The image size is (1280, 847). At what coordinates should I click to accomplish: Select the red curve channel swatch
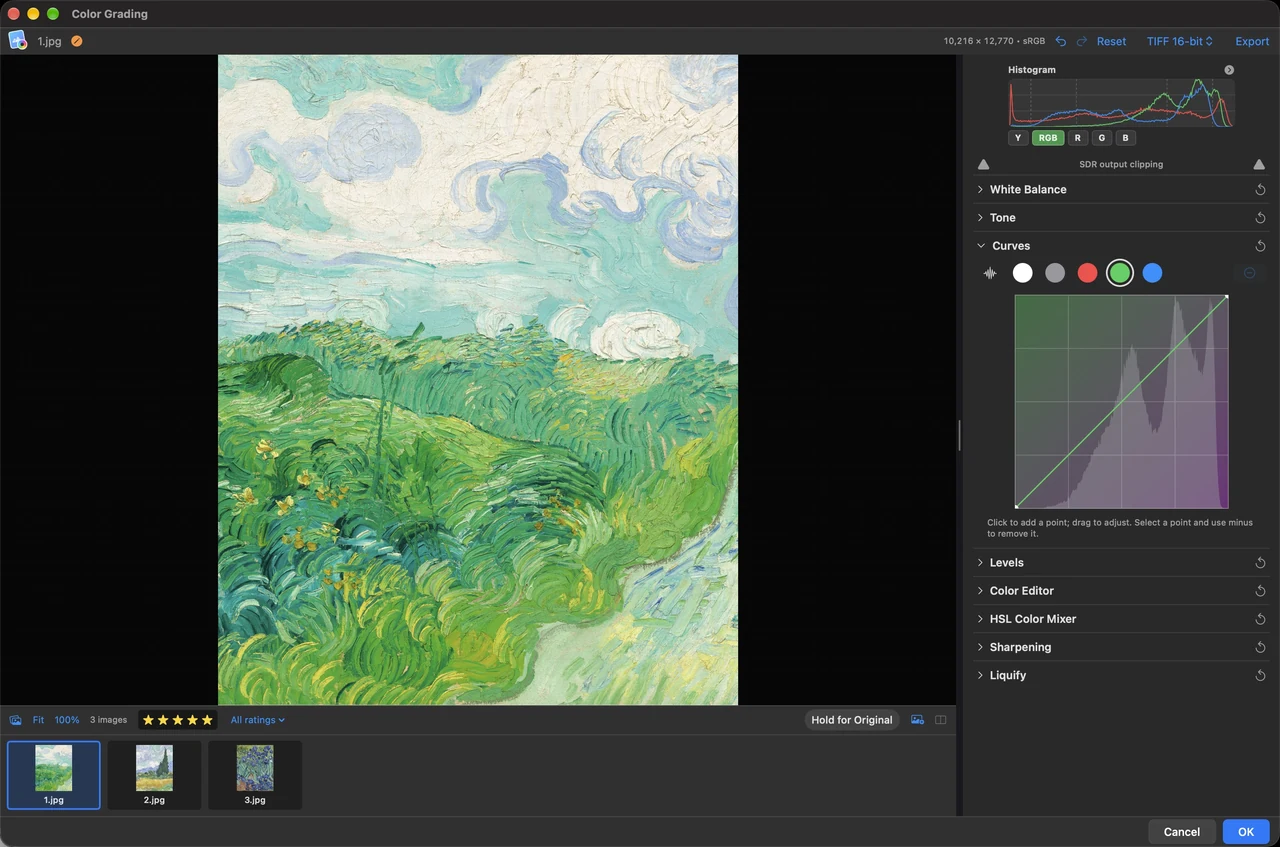coord(1087,273)
